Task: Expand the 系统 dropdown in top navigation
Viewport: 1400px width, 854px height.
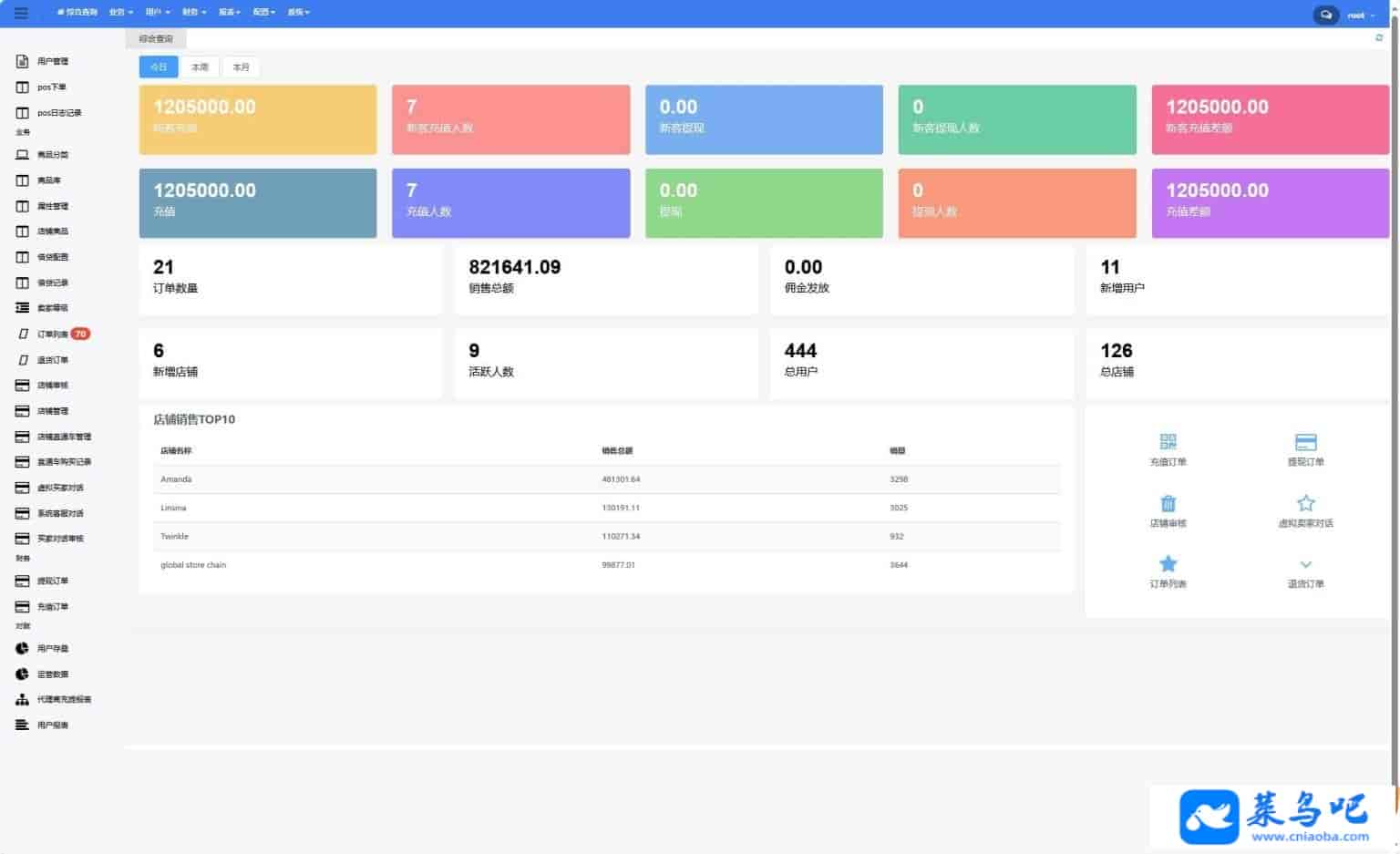Action: point(299,13)
